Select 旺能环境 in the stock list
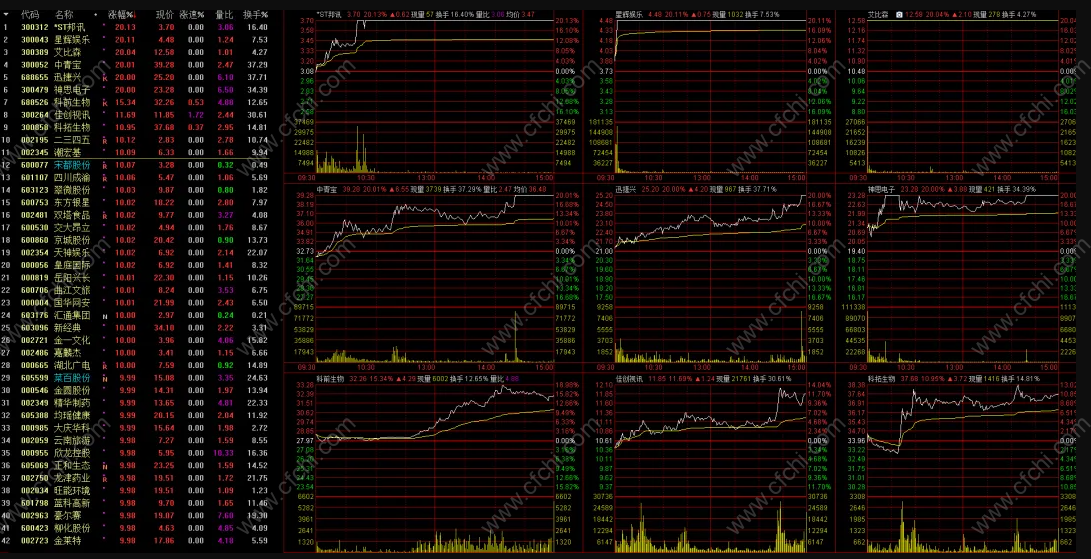Viewport: 1091px width, 559px height. (72, 491)
